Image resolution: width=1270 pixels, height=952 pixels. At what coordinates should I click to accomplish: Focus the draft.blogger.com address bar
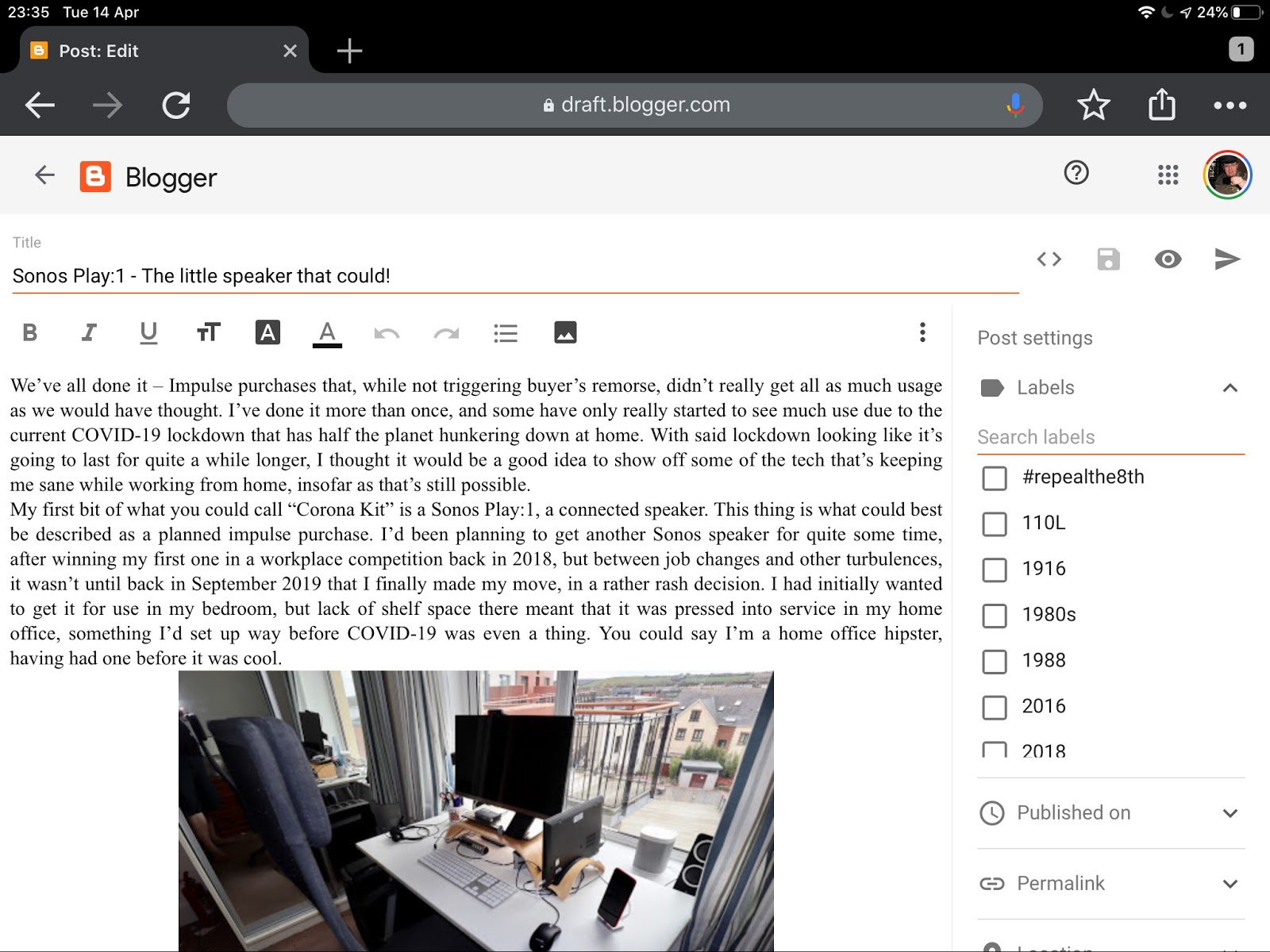coord(635,105)
